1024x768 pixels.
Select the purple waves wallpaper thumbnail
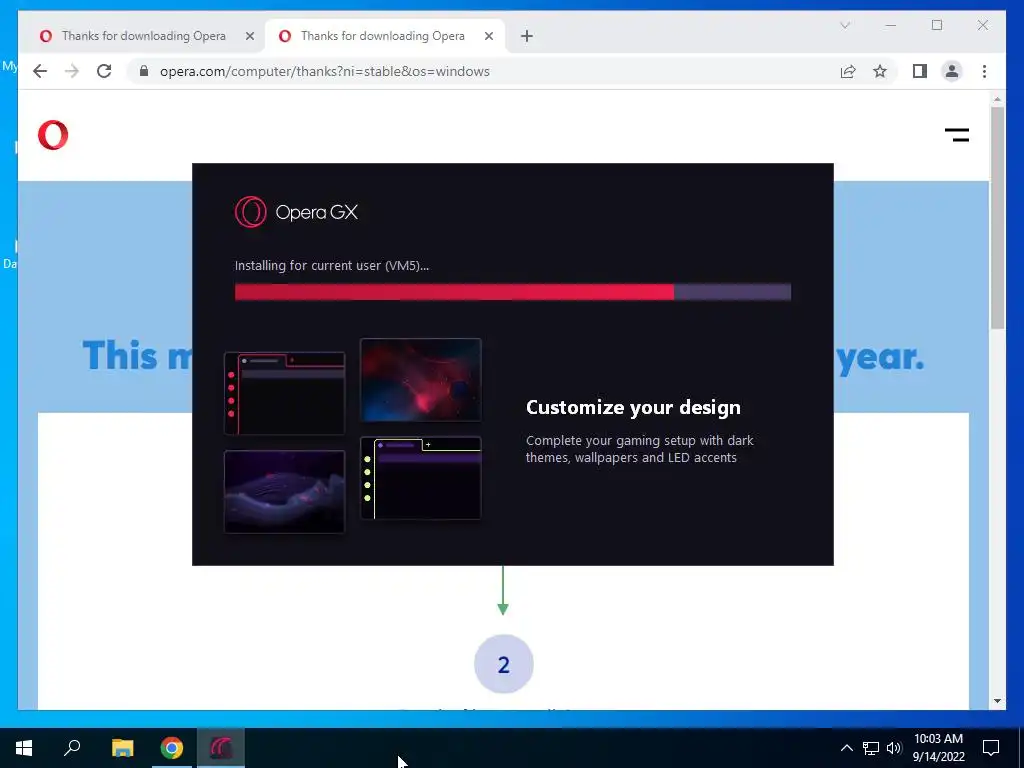pos(284,492)
